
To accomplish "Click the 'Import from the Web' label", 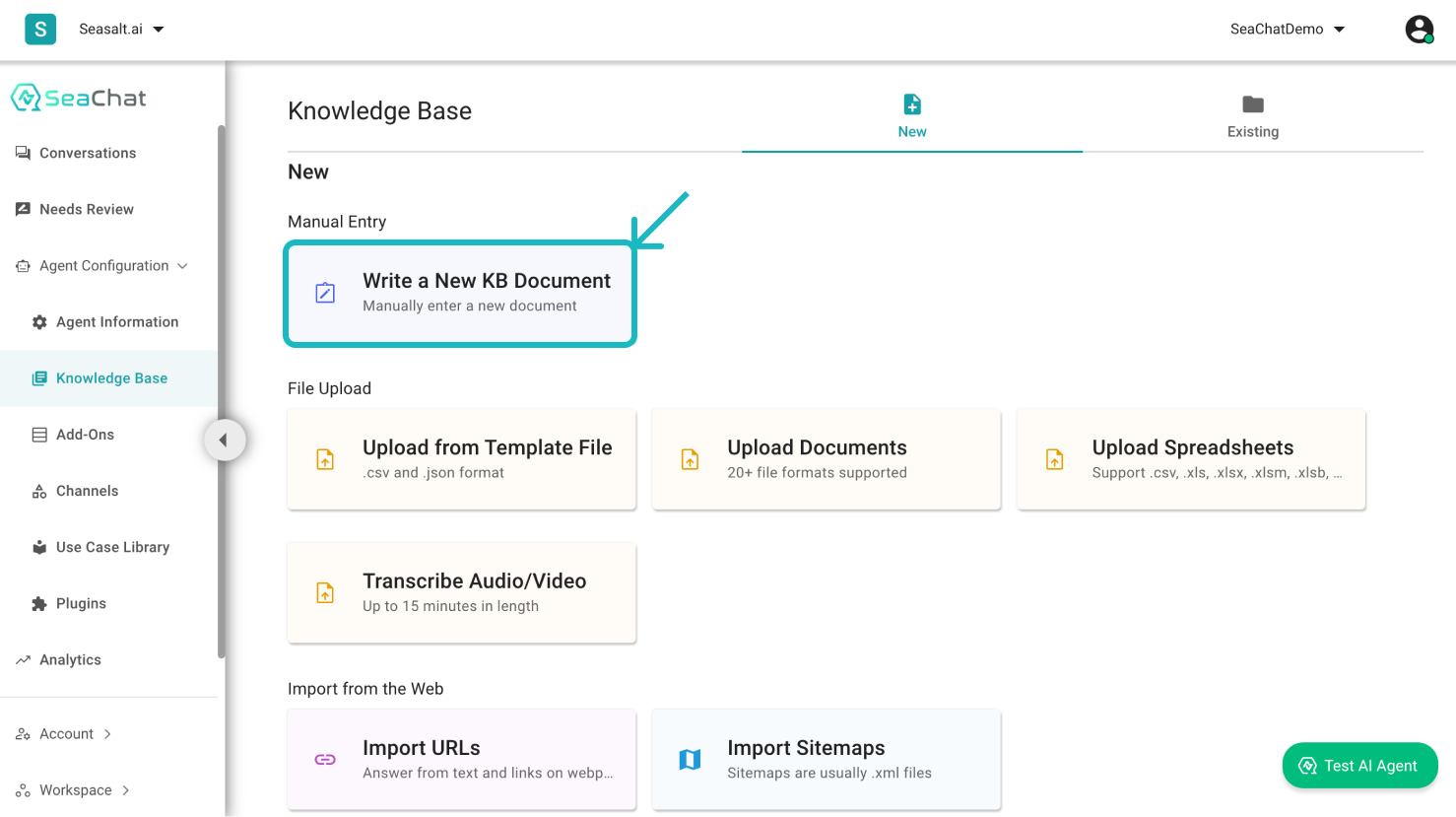I will (x=365, y=689).
